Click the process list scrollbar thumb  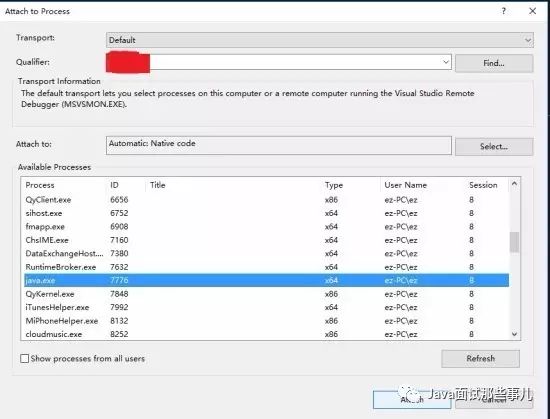pos(514,242)
